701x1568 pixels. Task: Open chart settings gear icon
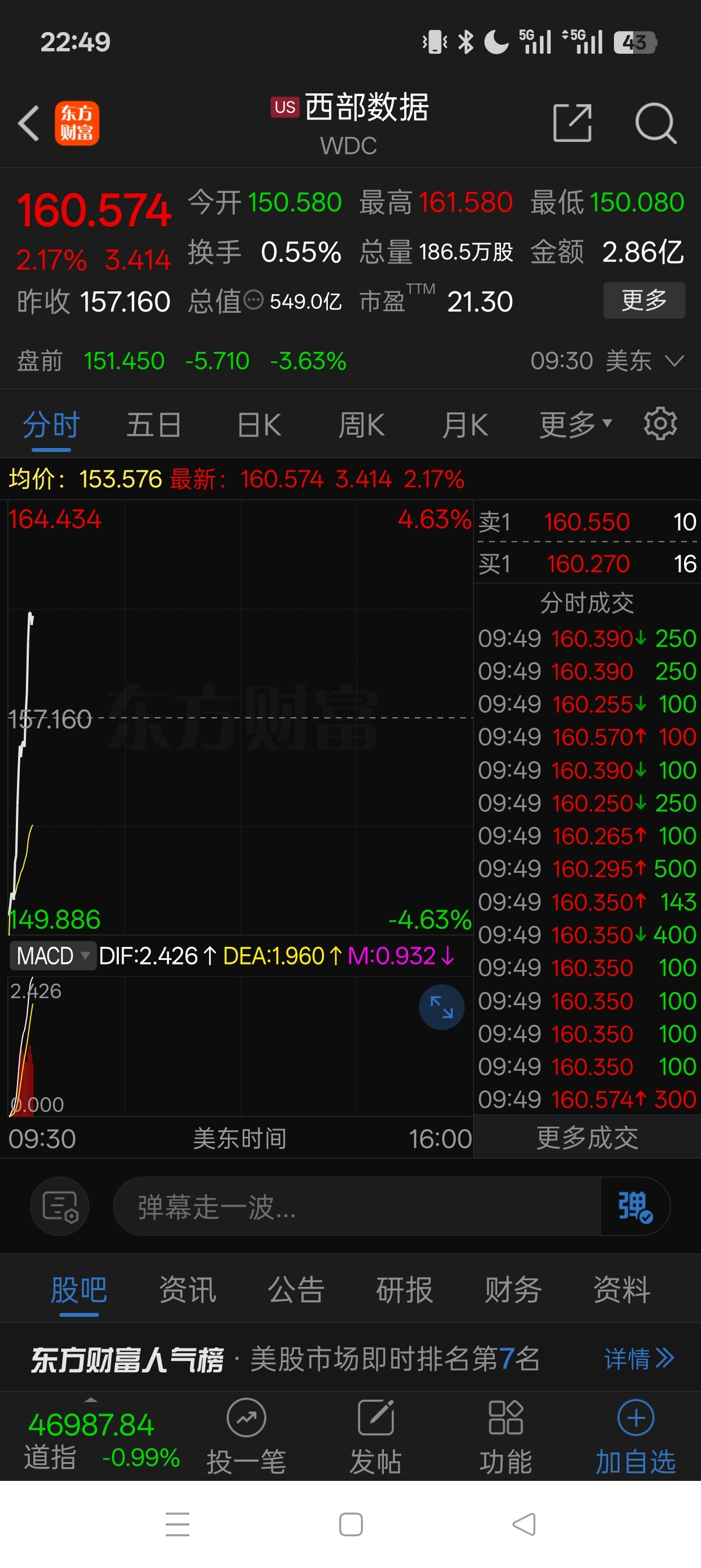pyautogui.click(x=660, y=424)
